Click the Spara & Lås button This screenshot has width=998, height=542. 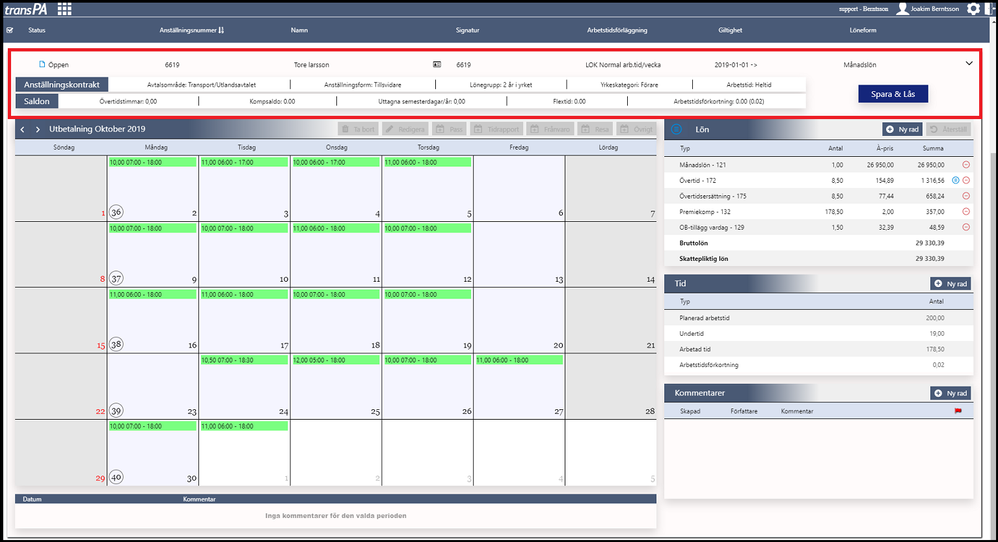click(x=893, y=94)
